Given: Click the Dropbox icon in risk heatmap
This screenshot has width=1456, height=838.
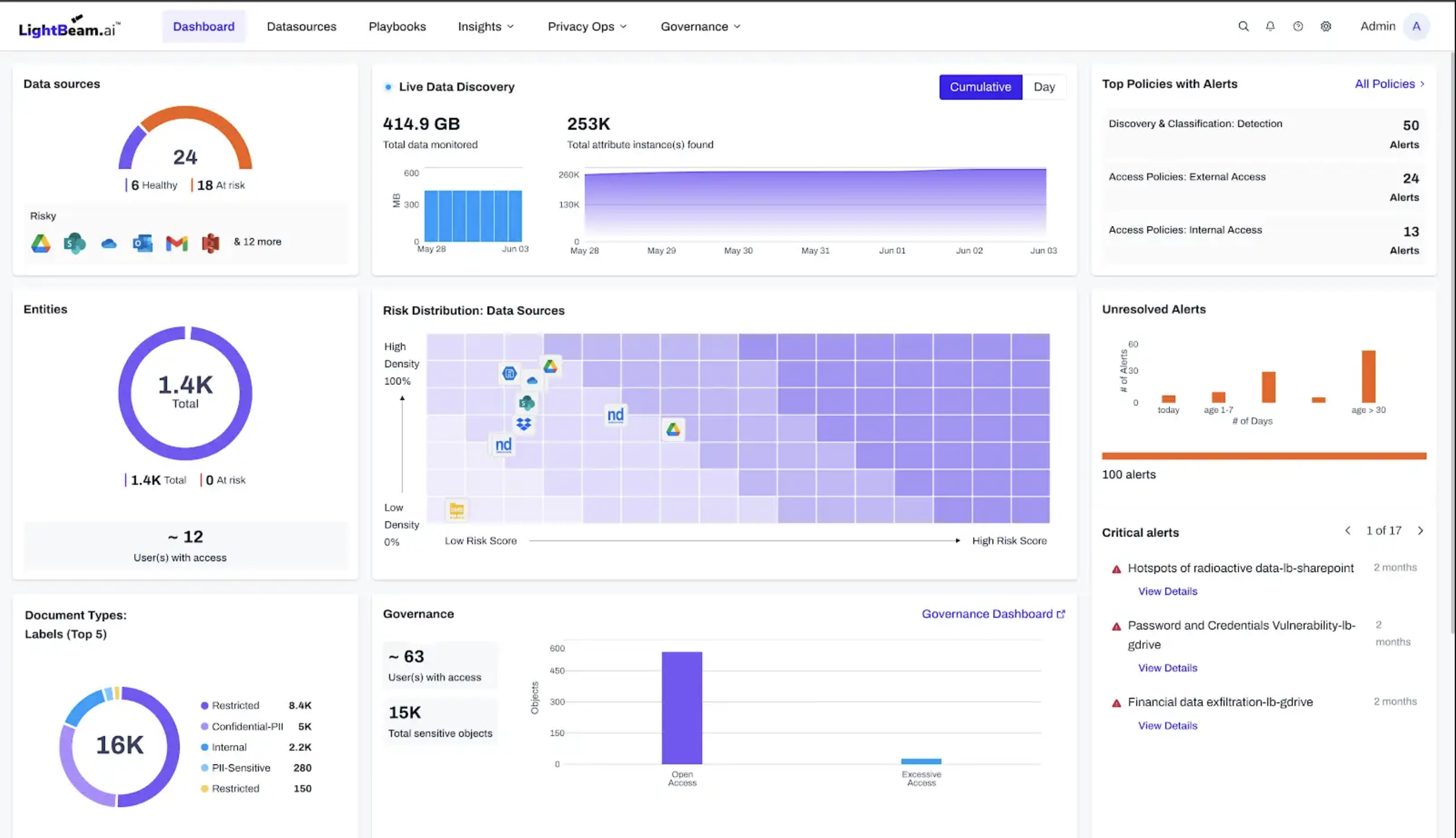Looking at the screenshot, I should pyautogui.click(x=523, y=424).
